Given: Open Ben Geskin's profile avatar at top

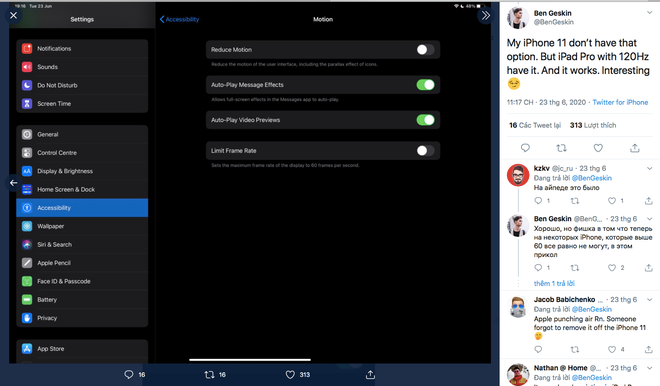Looking at the screenshot, I should coord(518,18).
